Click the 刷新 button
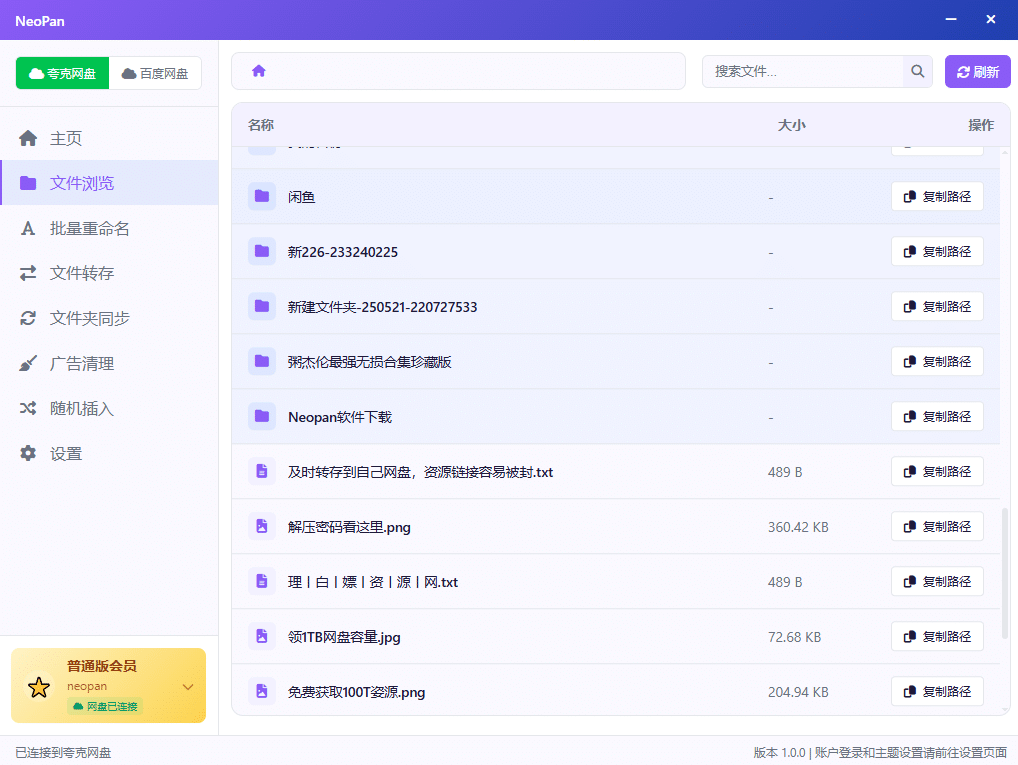1018x765 pixels. point(977,71)
